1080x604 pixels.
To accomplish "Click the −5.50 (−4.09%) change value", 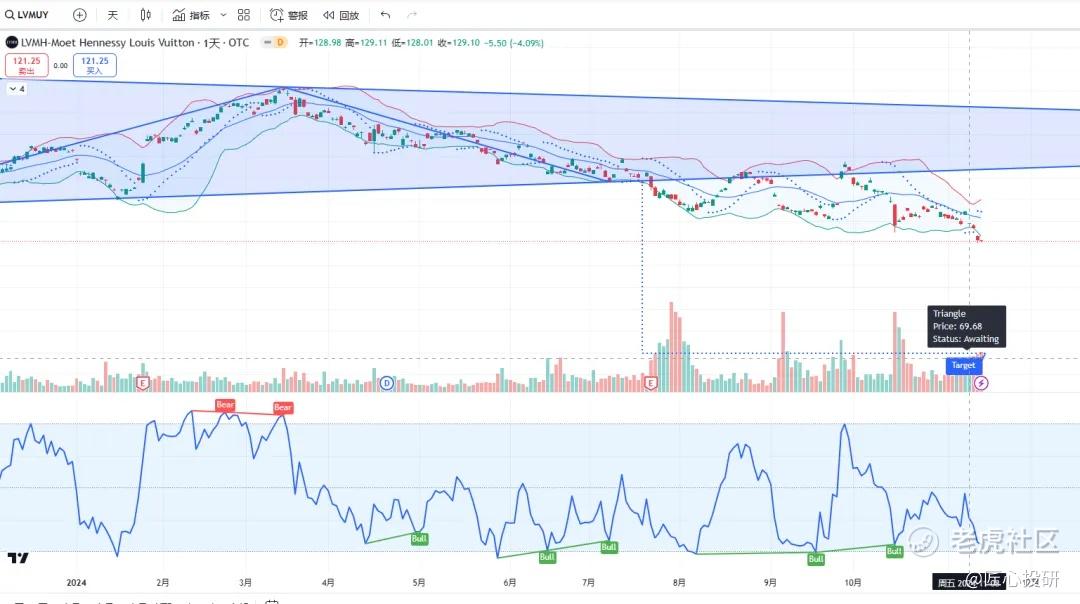I will tap(514, 43).
